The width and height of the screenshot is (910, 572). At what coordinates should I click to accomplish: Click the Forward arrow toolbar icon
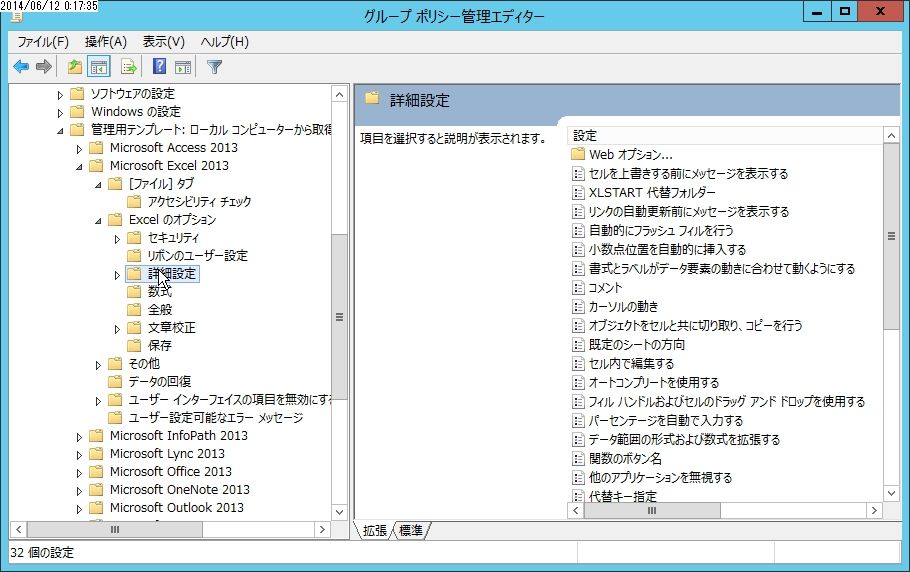tap(44, 67)
